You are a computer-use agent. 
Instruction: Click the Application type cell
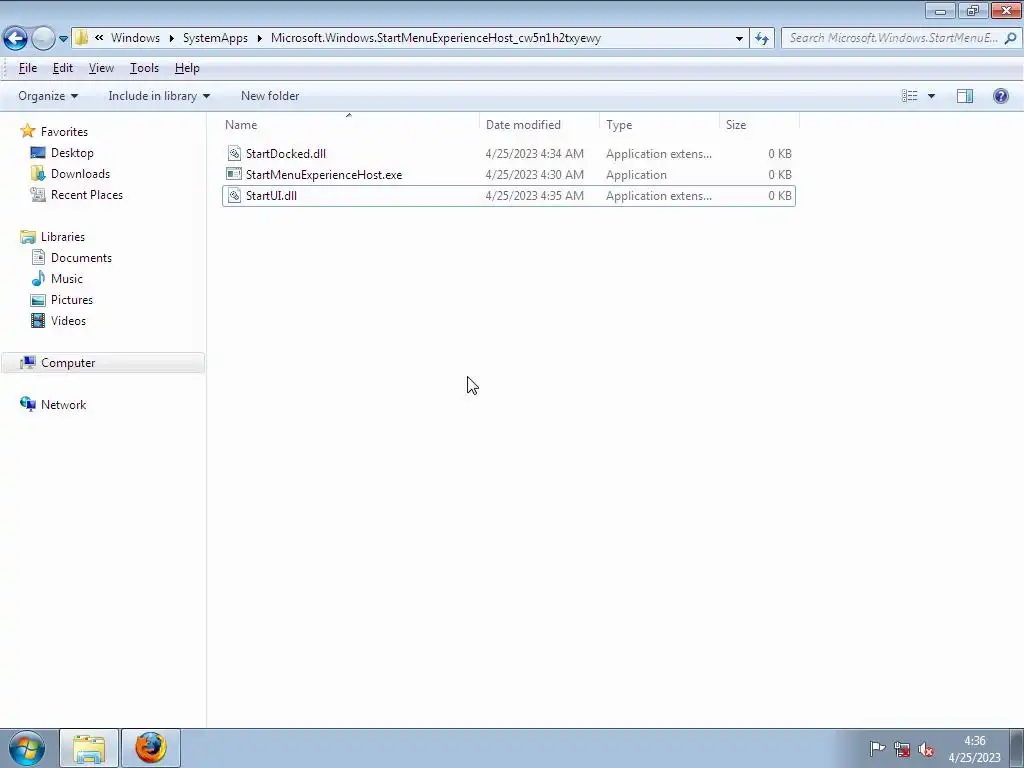pyautogui.click(x=636, y=174)
